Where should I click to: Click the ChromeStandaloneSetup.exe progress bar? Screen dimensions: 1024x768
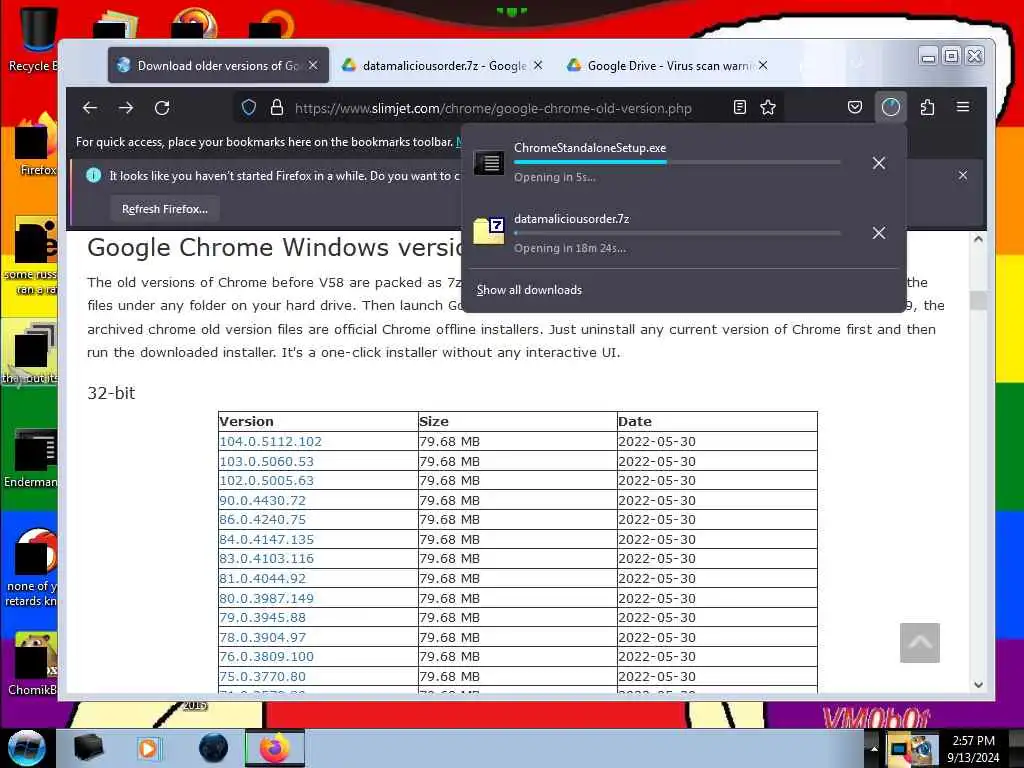coord(677,162)
